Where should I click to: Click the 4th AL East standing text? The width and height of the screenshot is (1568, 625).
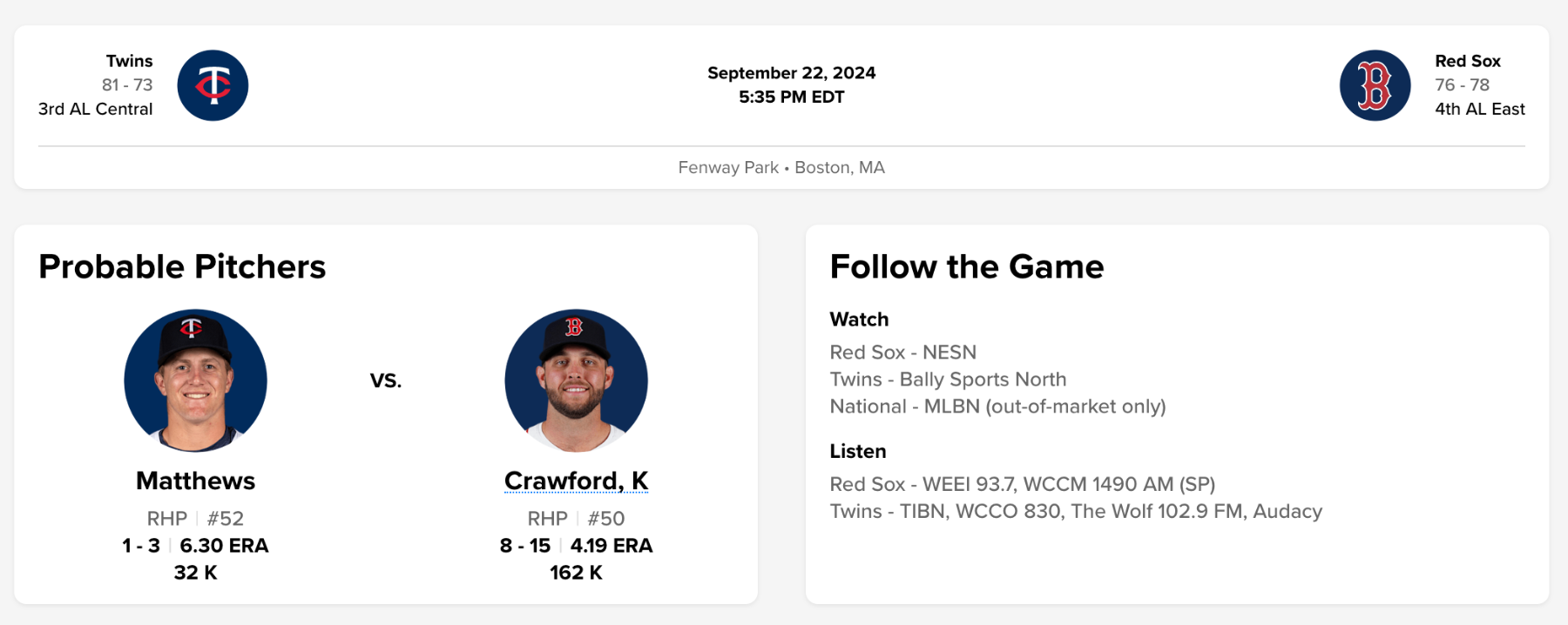tap(1479, 109)
